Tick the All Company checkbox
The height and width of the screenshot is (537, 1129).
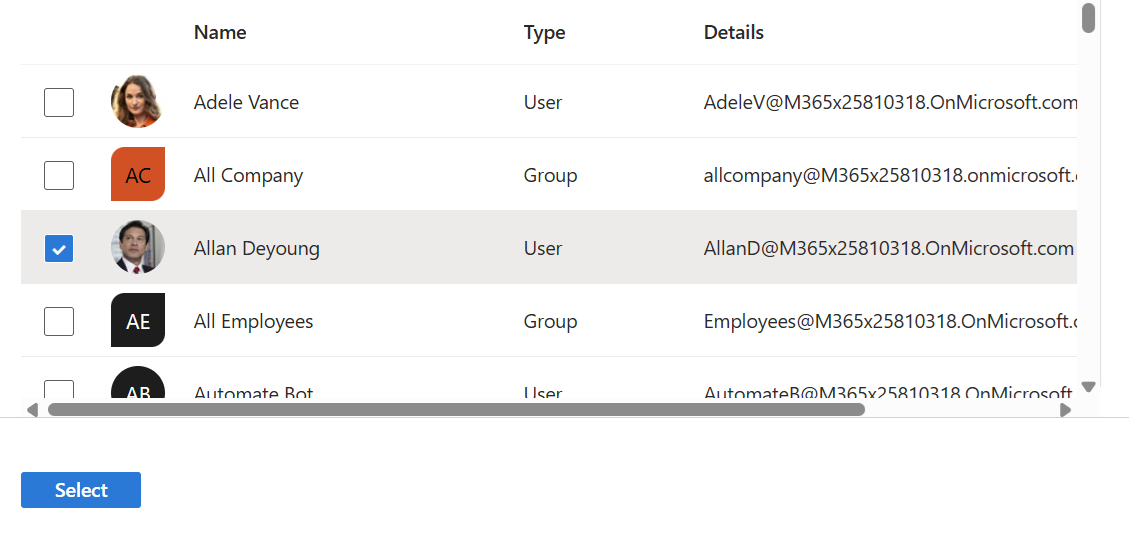coord(59,175)
